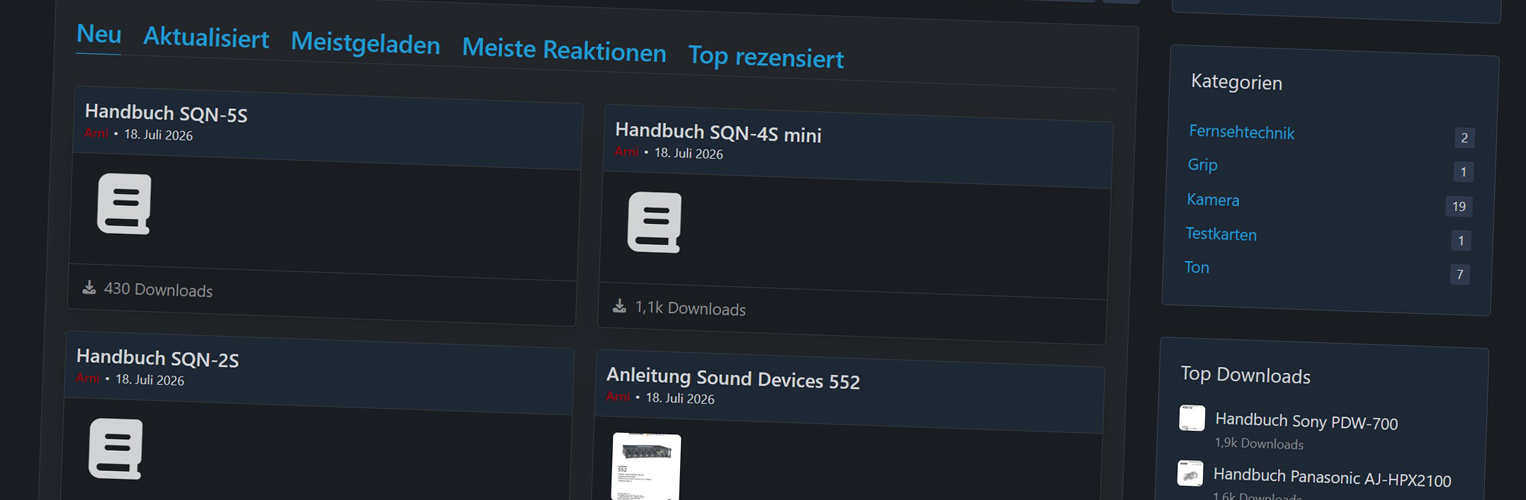
Task: Open the Fernsehtechnik category
Action: (1242, 132)
